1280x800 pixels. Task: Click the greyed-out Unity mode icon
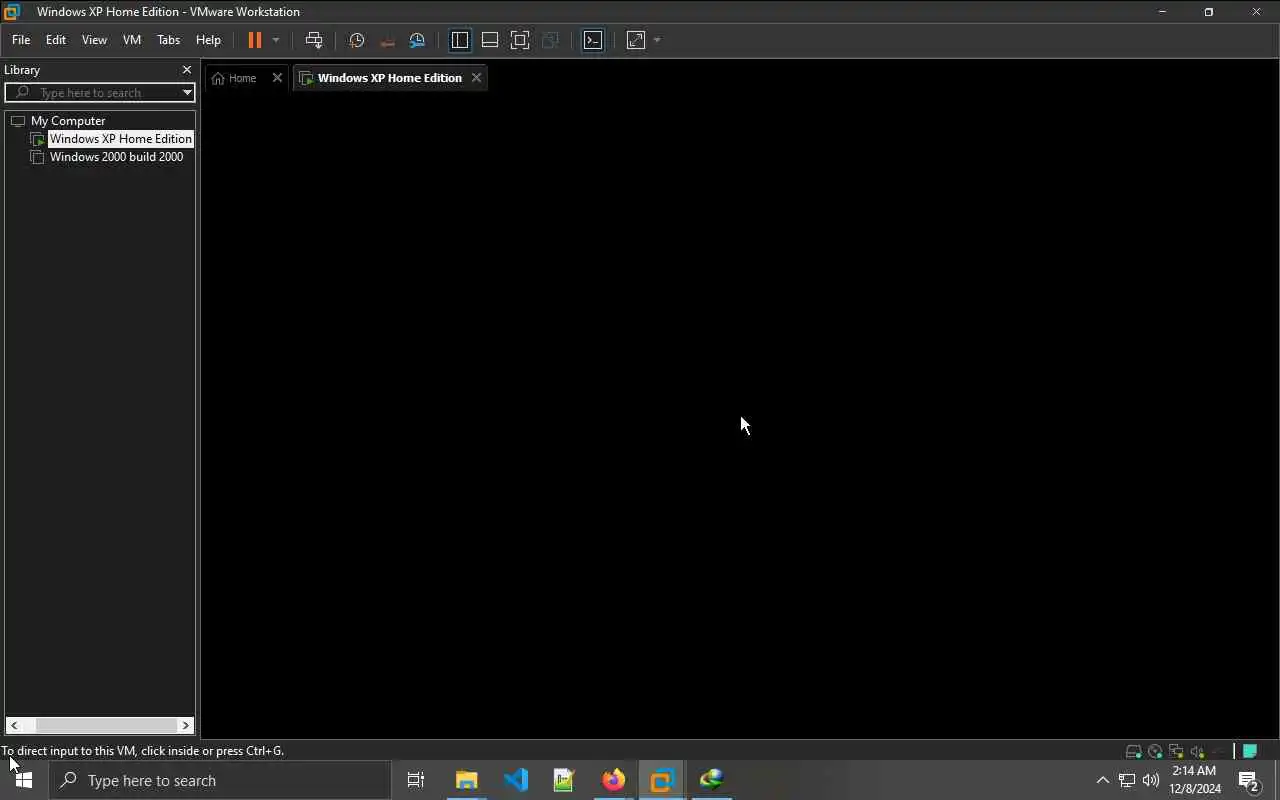pos(550,40)
